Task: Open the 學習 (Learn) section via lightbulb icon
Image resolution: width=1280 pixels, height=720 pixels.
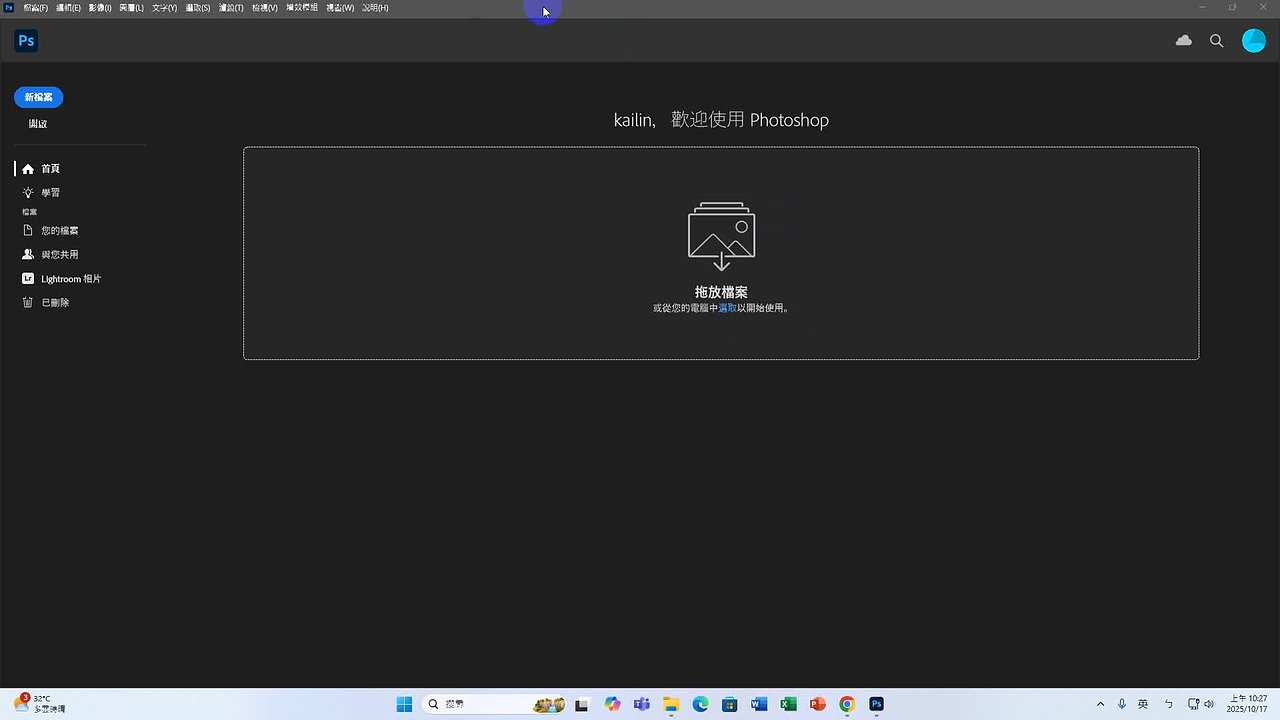Action: pyautogui.click(x=50, y=192)
